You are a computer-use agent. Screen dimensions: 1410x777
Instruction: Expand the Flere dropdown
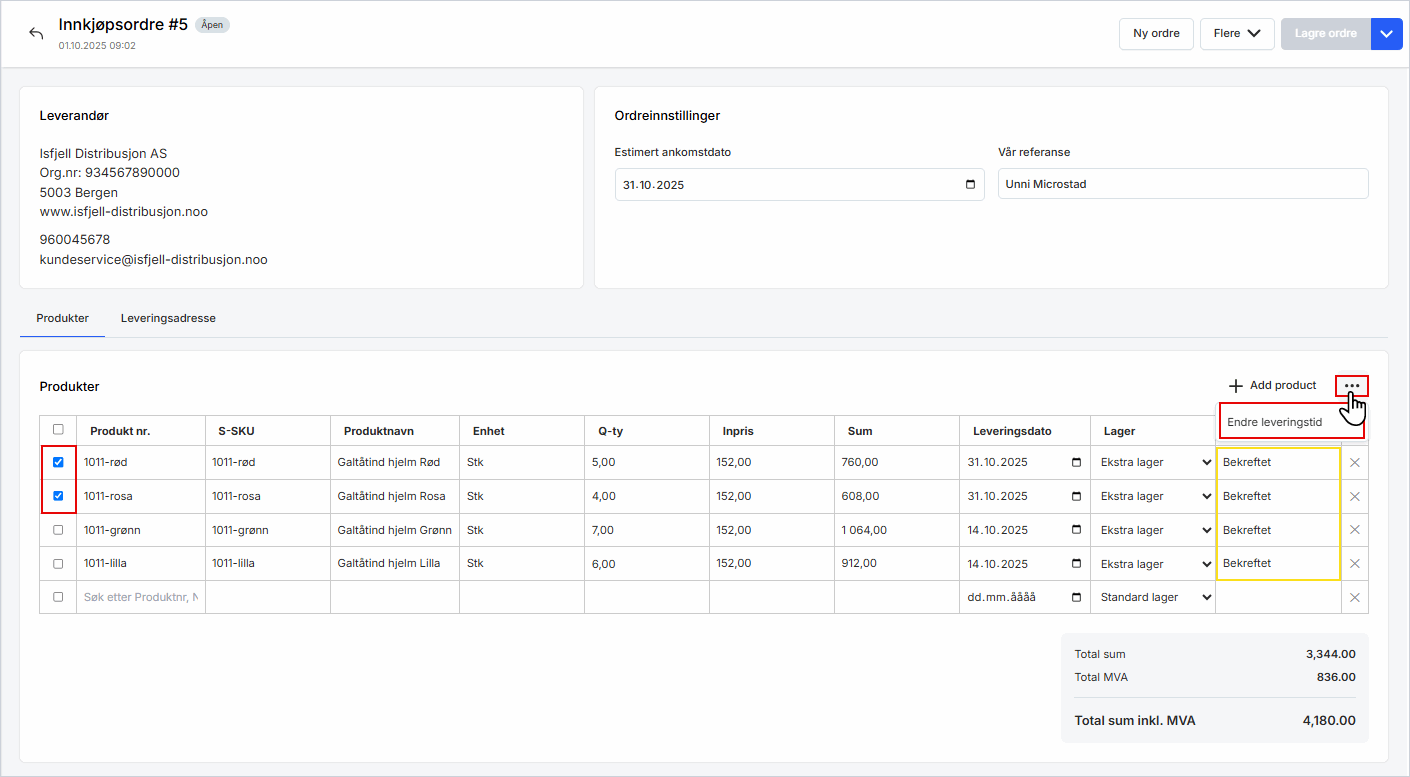(1236, 33)
